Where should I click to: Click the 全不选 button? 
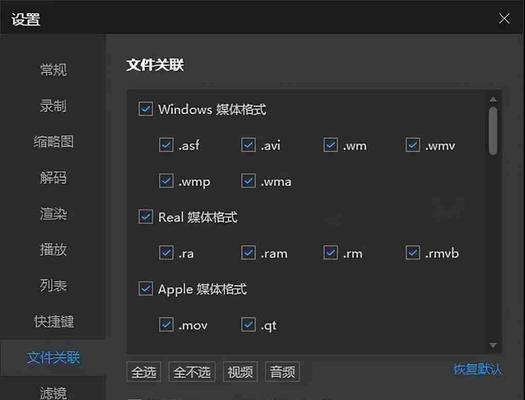[x=192, y=372]
